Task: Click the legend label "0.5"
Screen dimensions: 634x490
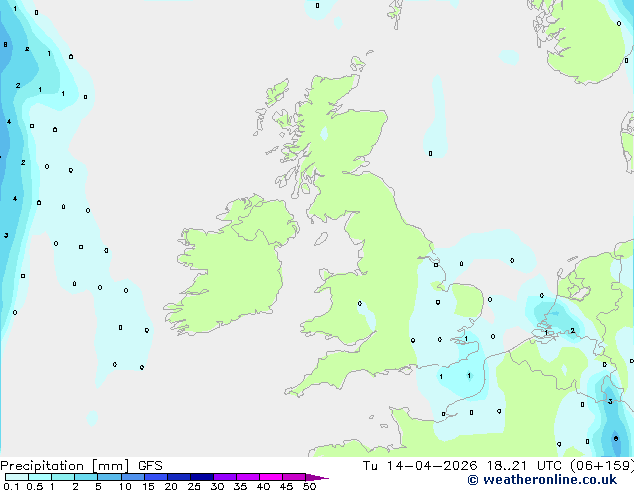Action: tap(35, 486)
